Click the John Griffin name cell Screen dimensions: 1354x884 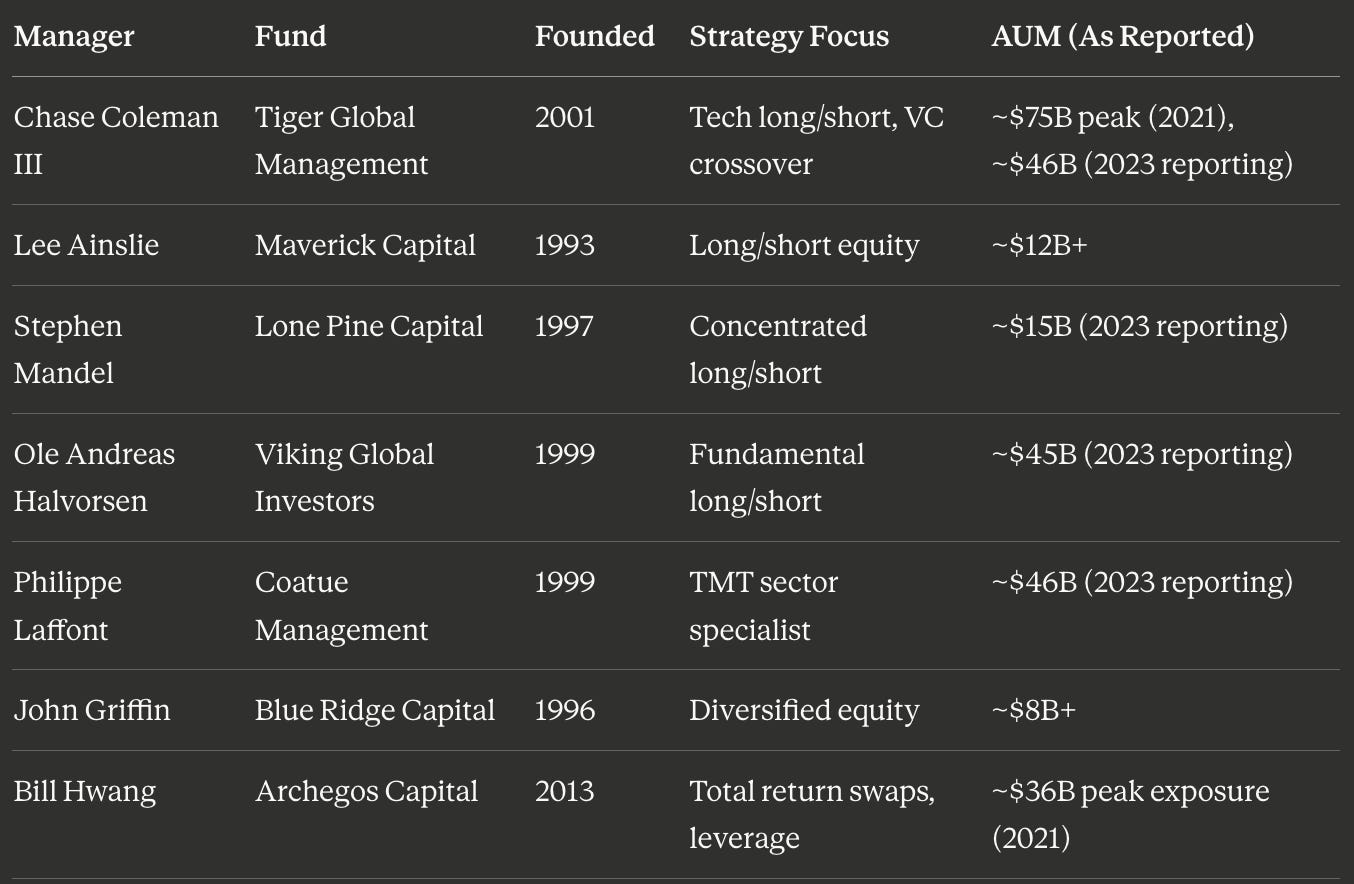[92, 710]
